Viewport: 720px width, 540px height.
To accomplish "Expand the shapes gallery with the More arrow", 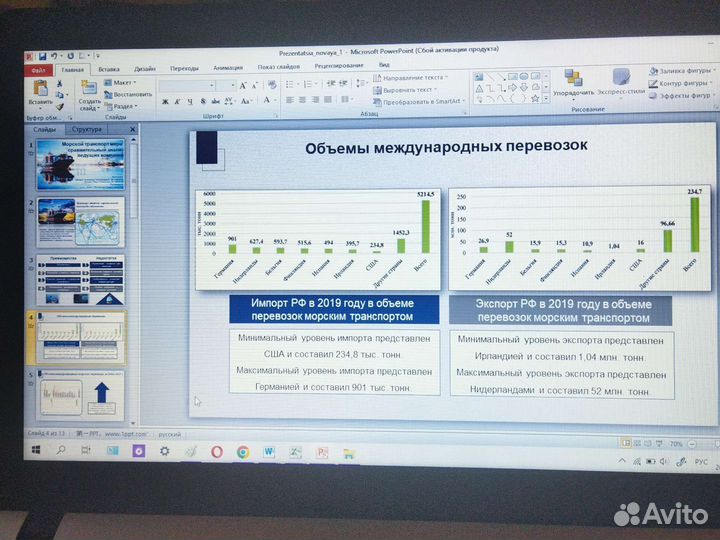I will coord(546,98).
